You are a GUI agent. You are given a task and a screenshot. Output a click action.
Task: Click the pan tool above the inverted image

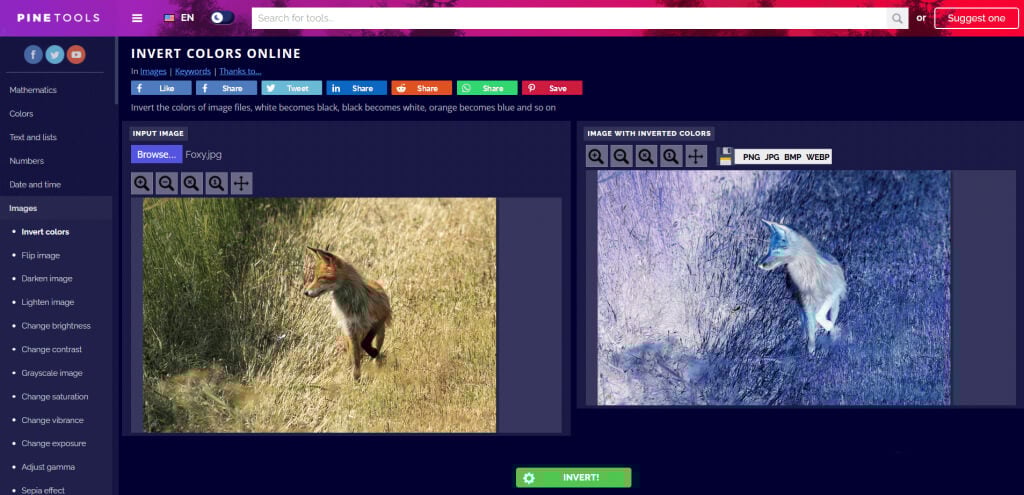click(696, 156)
